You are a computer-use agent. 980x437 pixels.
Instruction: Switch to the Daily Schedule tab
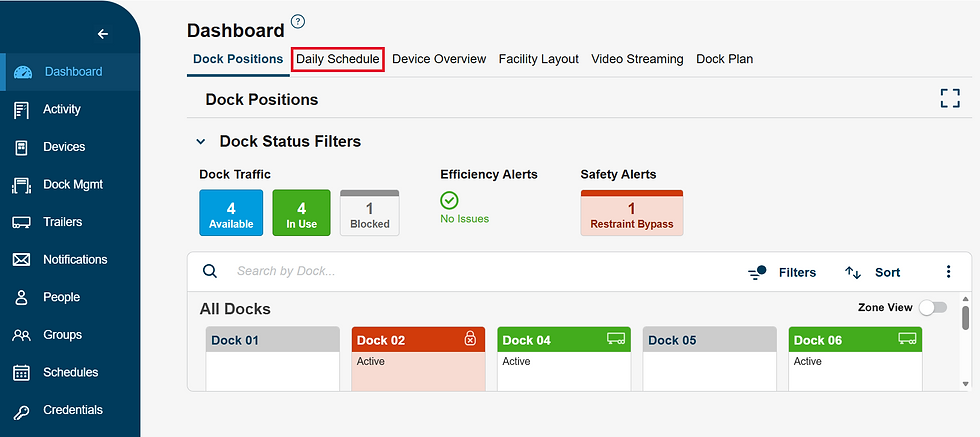pos(337,59)
